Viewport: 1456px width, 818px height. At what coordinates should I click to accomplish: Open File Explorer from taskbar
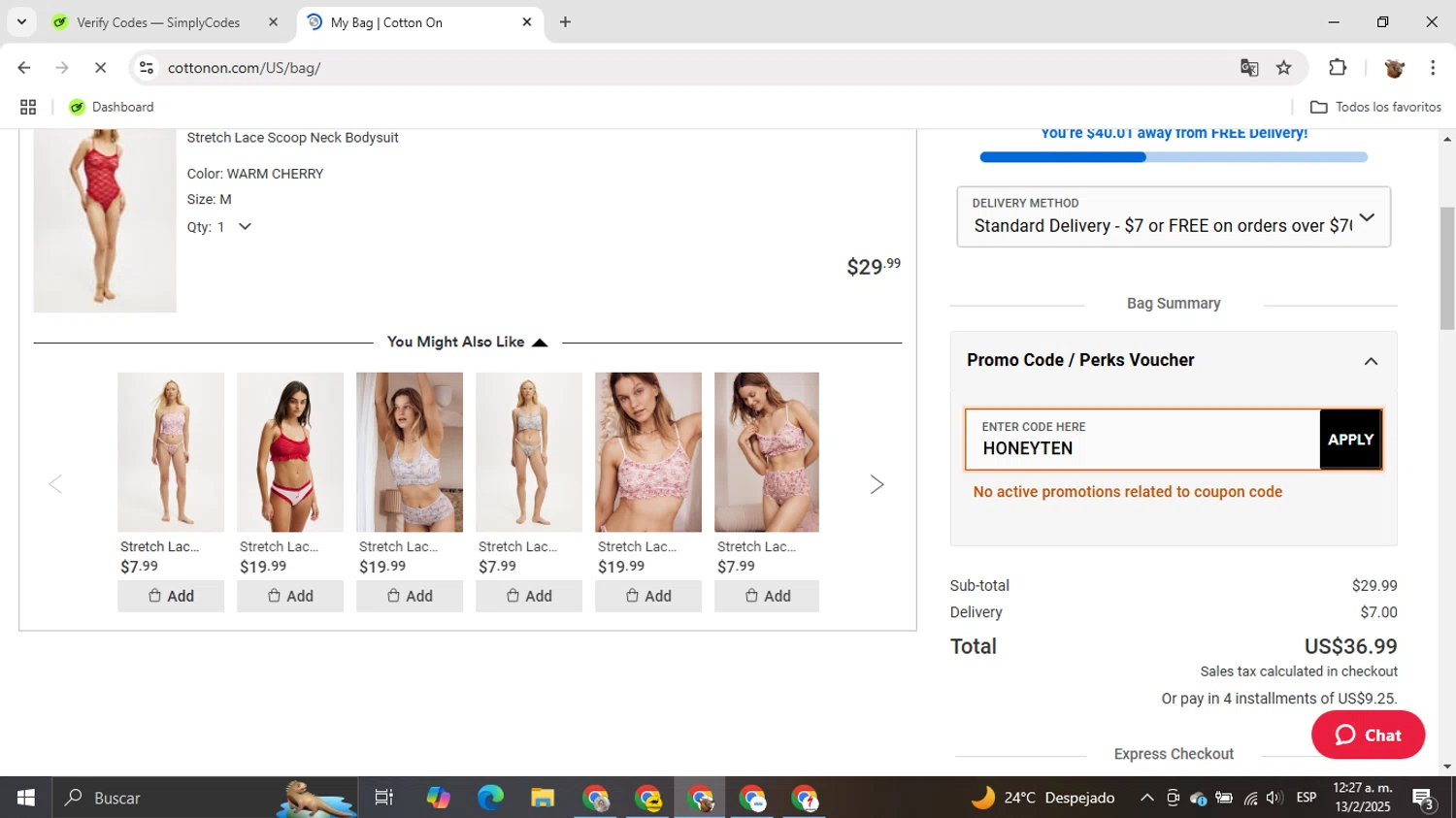click(x=543, y=798)
